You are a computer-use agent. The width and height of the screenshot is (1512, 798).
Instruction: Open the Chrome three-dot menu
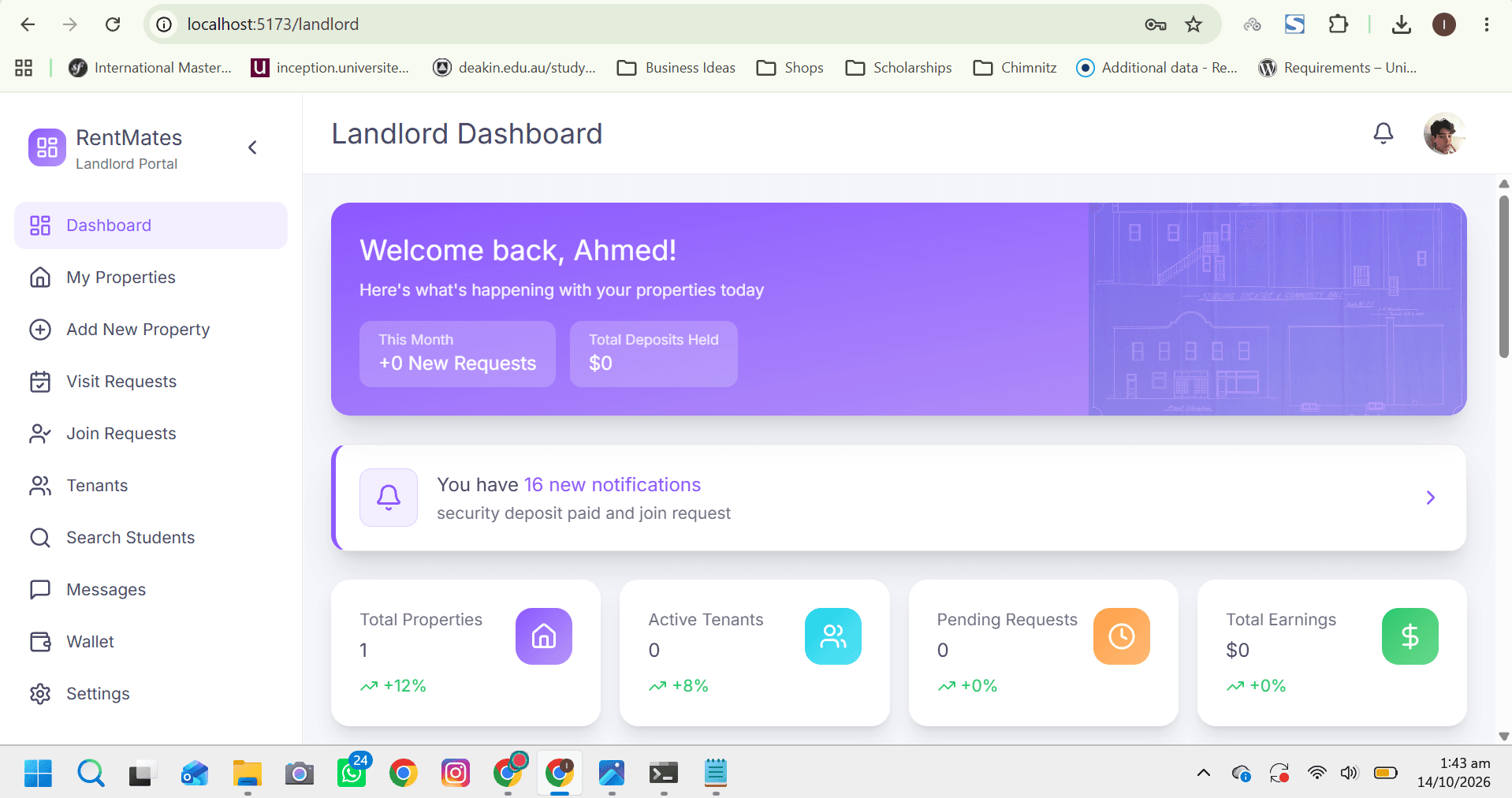pos(1486,24)
